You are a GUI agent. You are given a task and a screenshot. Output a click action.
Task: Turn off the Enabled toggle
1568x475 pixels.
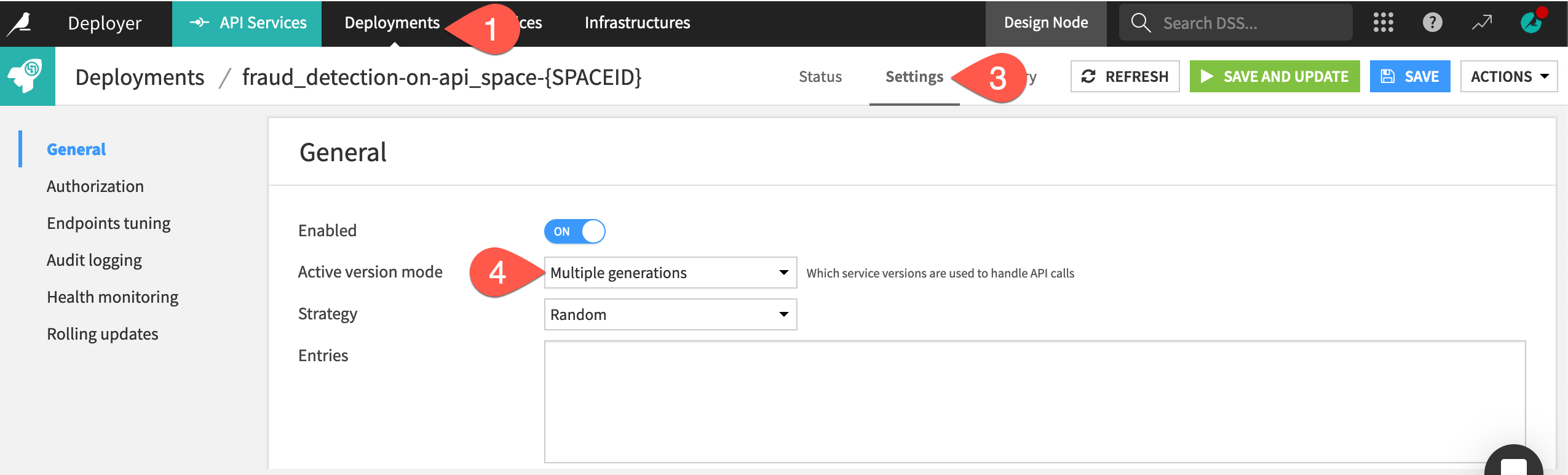(x=574, y=231)
